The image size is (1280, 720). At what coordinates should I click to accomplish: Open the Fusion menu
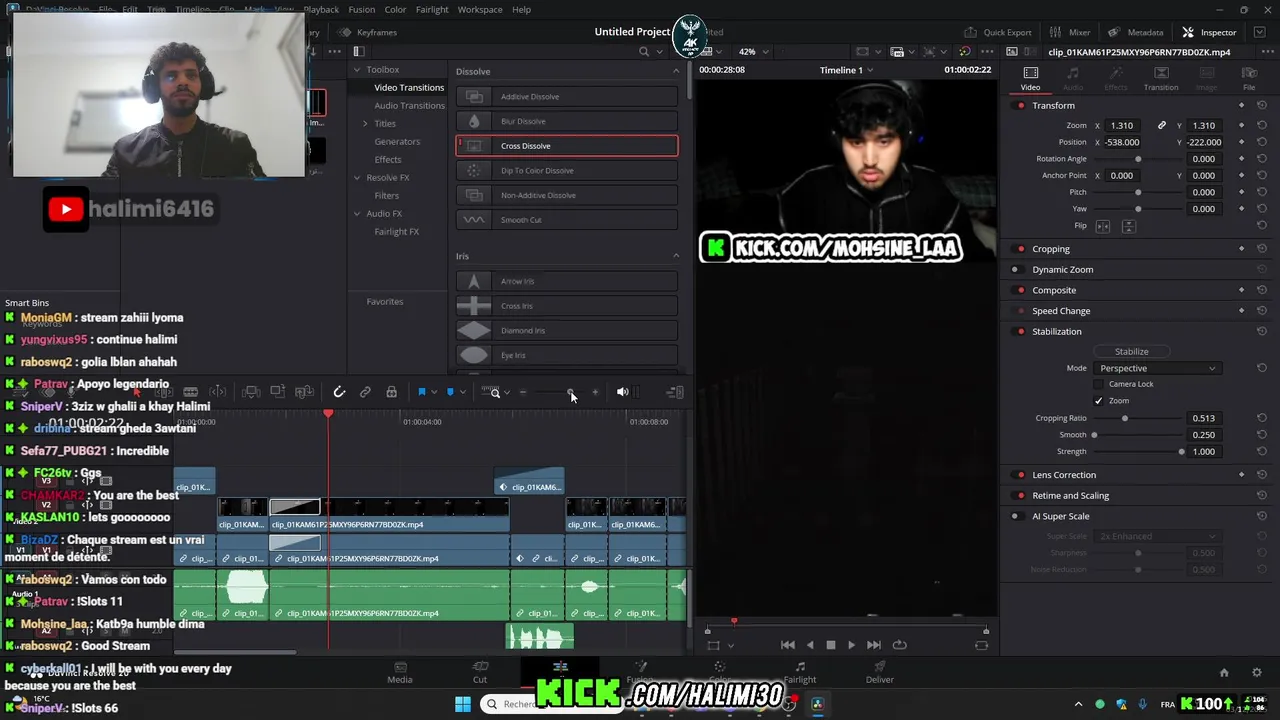pos(362,9)
